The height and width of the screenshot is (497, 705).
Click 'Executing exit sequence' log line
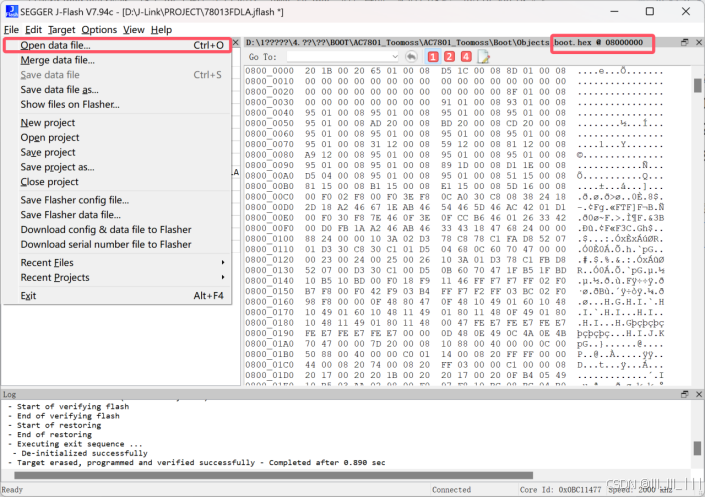[x=75, y=444]
